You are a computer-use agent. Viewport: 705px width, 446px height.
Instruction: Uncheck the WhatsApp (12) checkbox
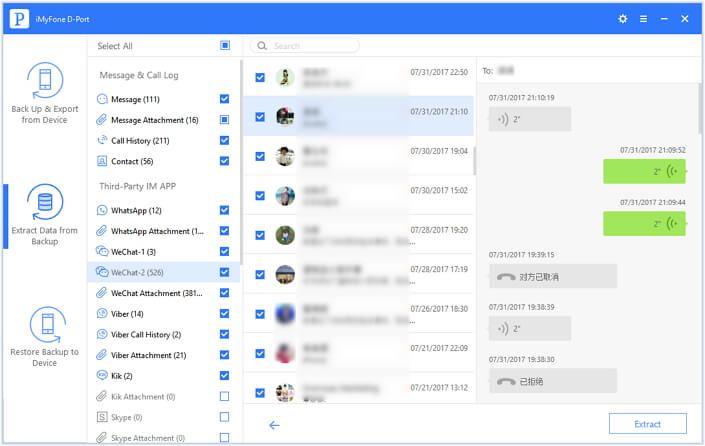coord(224,210)
